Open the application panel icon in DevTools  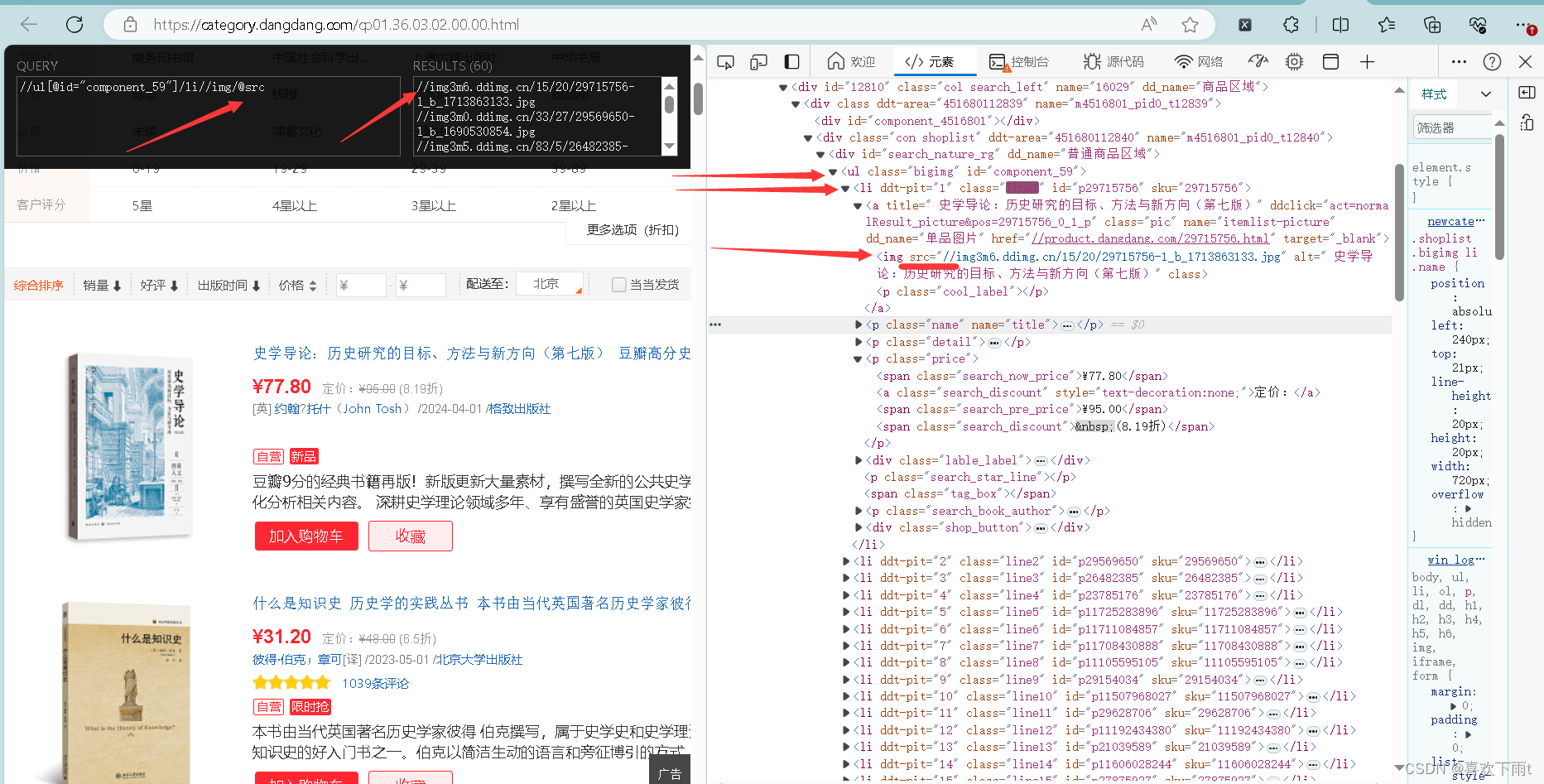(x=1331, y=62)
